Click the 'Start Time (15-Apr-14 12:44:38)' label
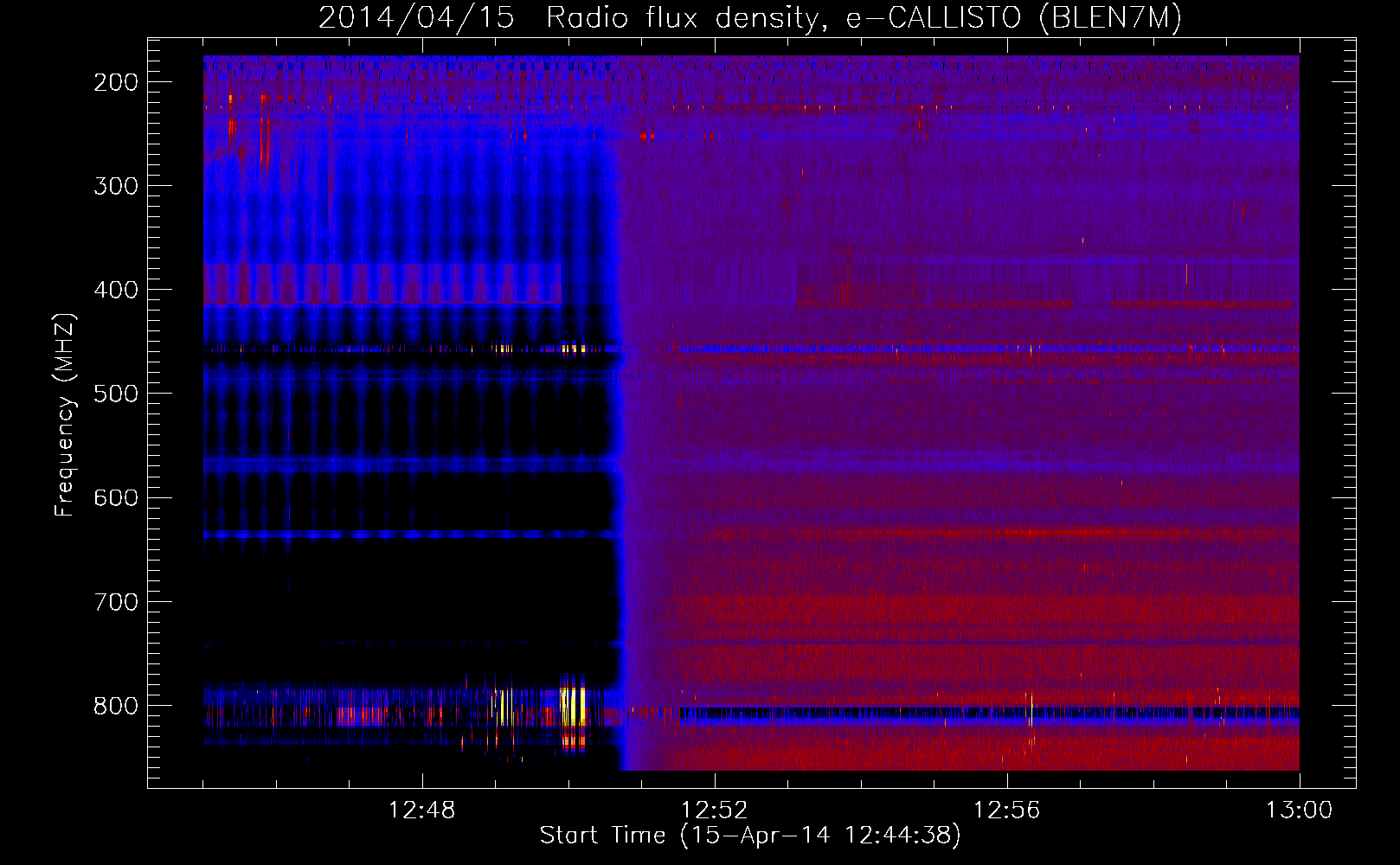Image resolution: width=1400 pixels, height=865 pixels. click(750, 836)
